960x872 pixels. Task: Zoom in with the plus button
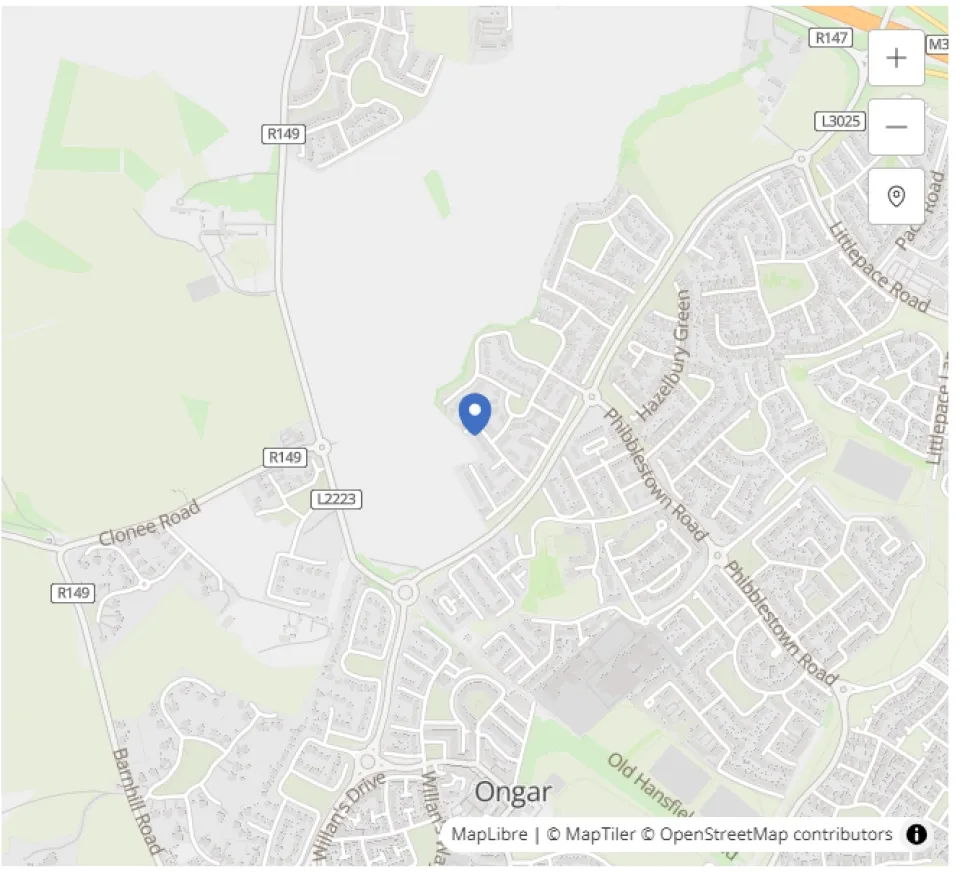[896, 58]
